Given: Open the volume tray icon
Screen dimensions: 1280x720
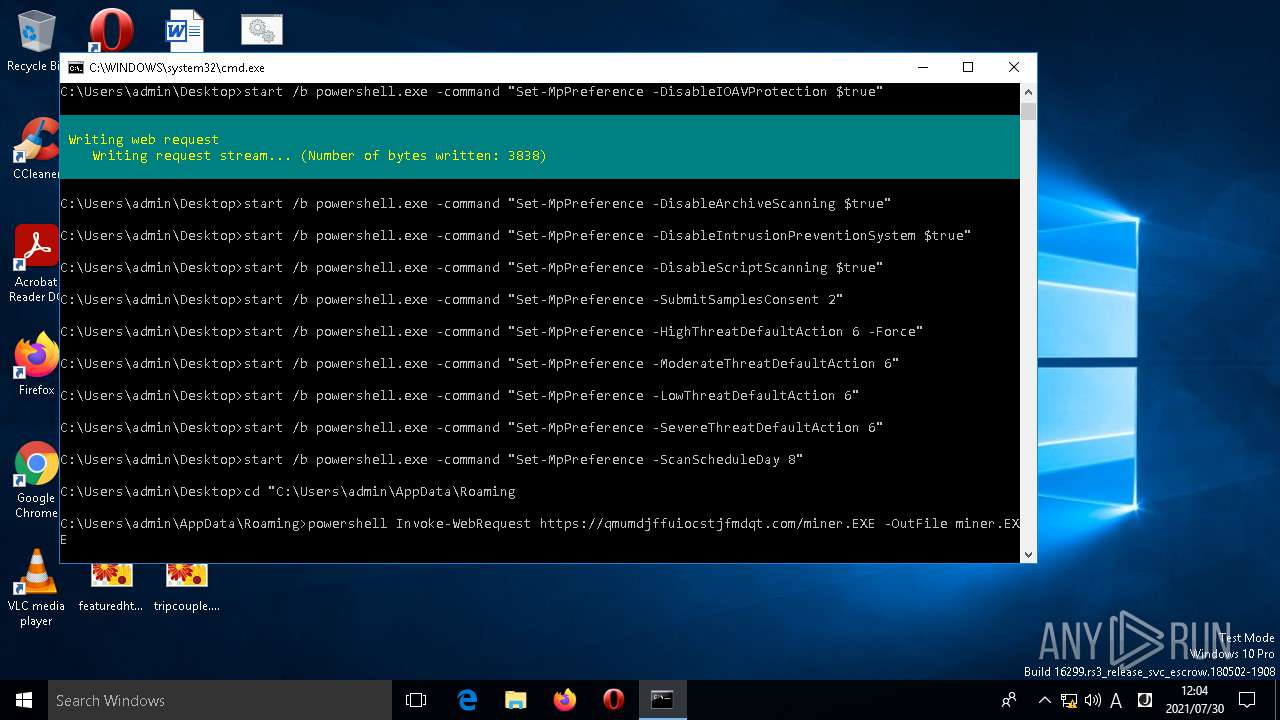Looking at the screenshot, I should point(1093,700).
